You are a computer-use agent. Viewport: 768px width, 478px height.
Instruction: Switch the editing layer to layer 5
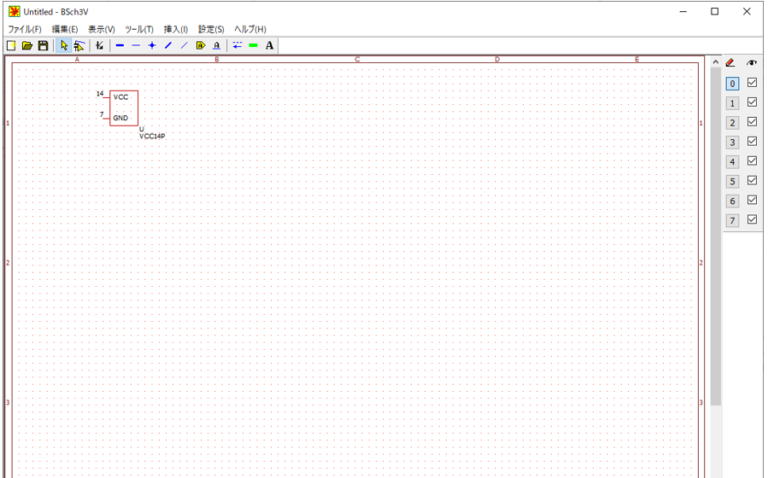(x=732, y=181)
